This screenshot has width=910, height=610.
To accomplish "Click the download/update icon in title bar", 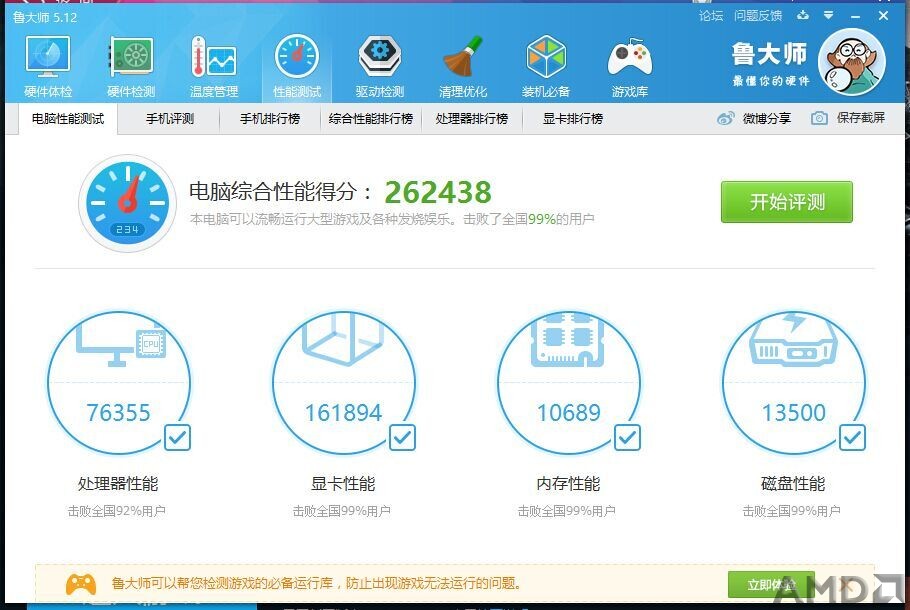I will pos(803,15).
